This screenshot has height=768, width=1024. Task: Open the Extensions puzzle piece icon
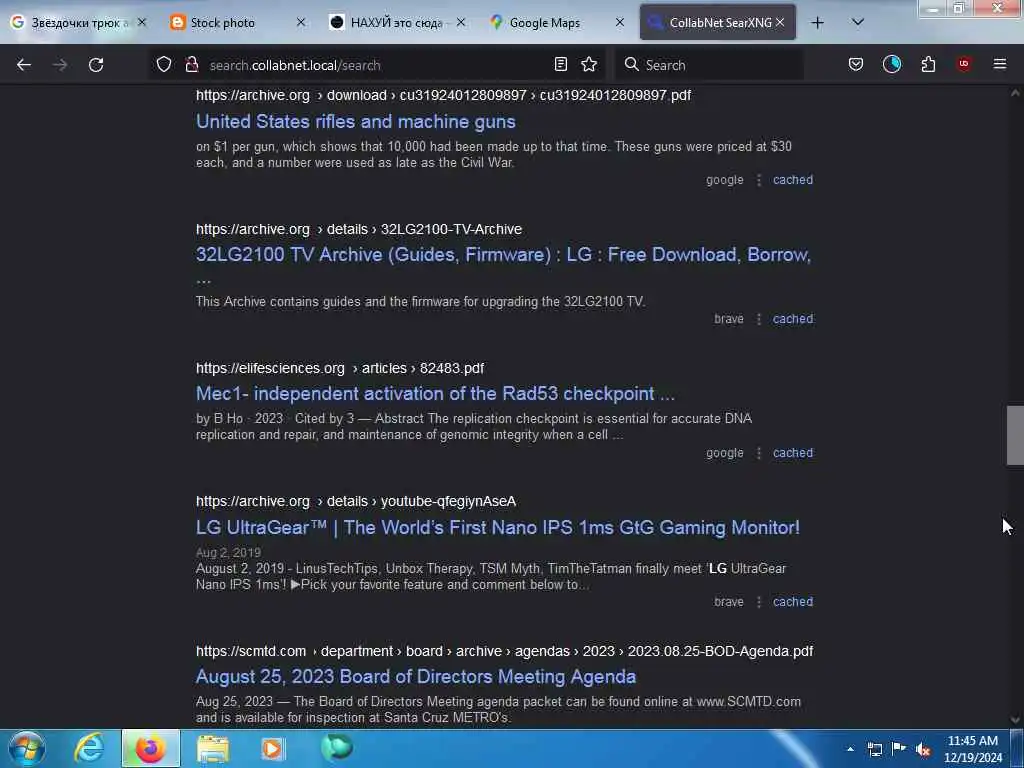coord(928,64)
